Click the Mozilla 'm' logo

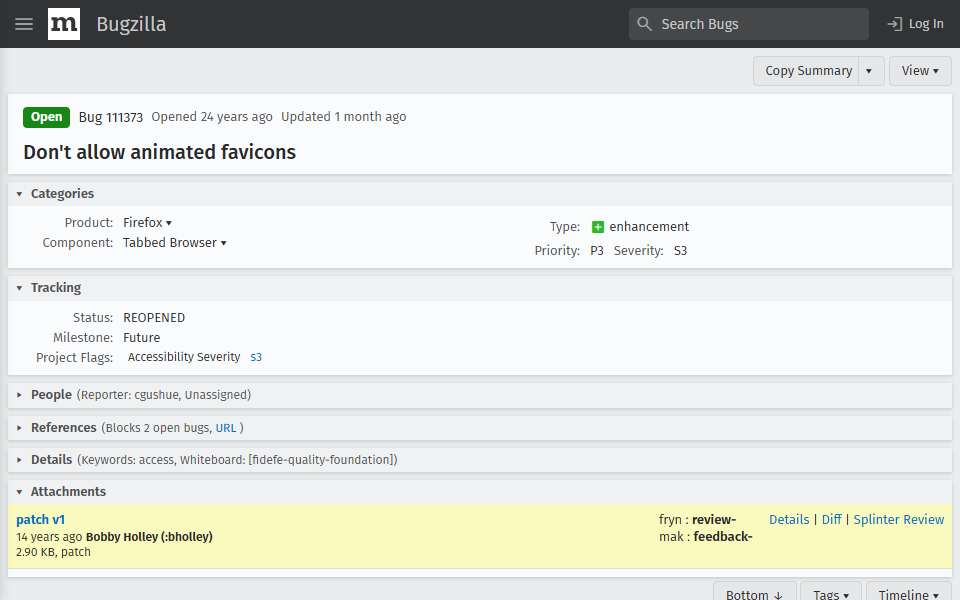click(64, 24)
